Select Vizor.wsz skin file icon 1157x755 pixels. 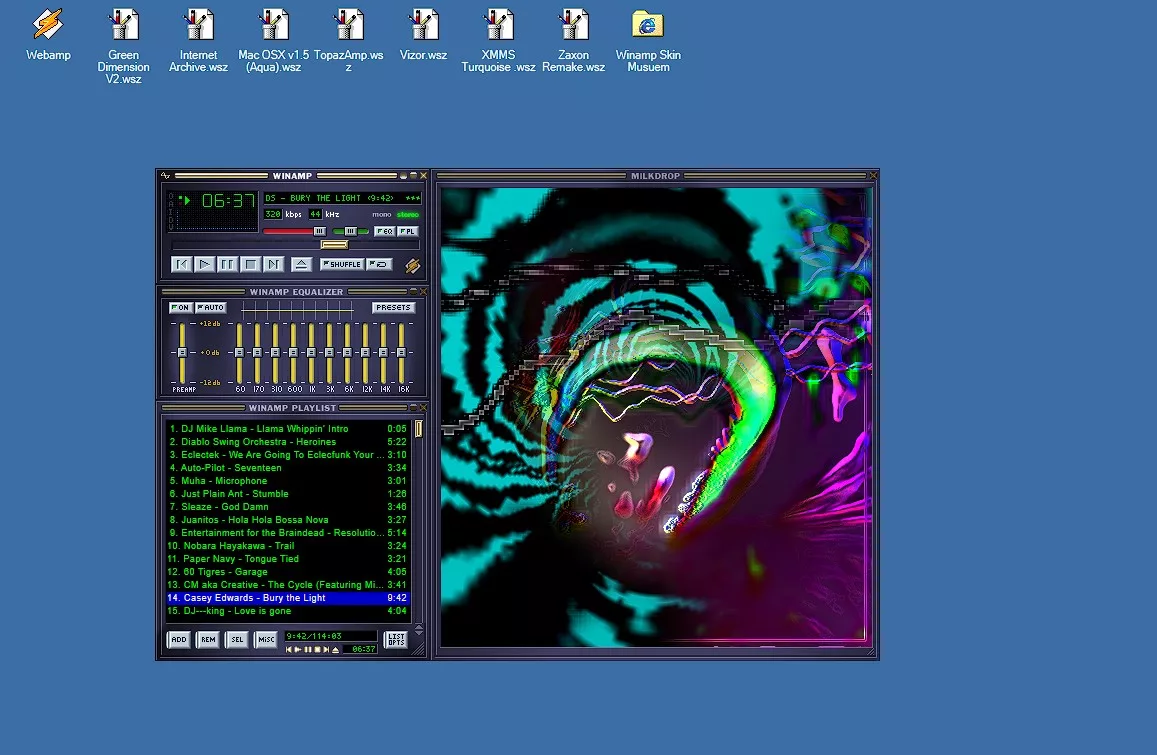pyautogui.click(x=424, y=35)
